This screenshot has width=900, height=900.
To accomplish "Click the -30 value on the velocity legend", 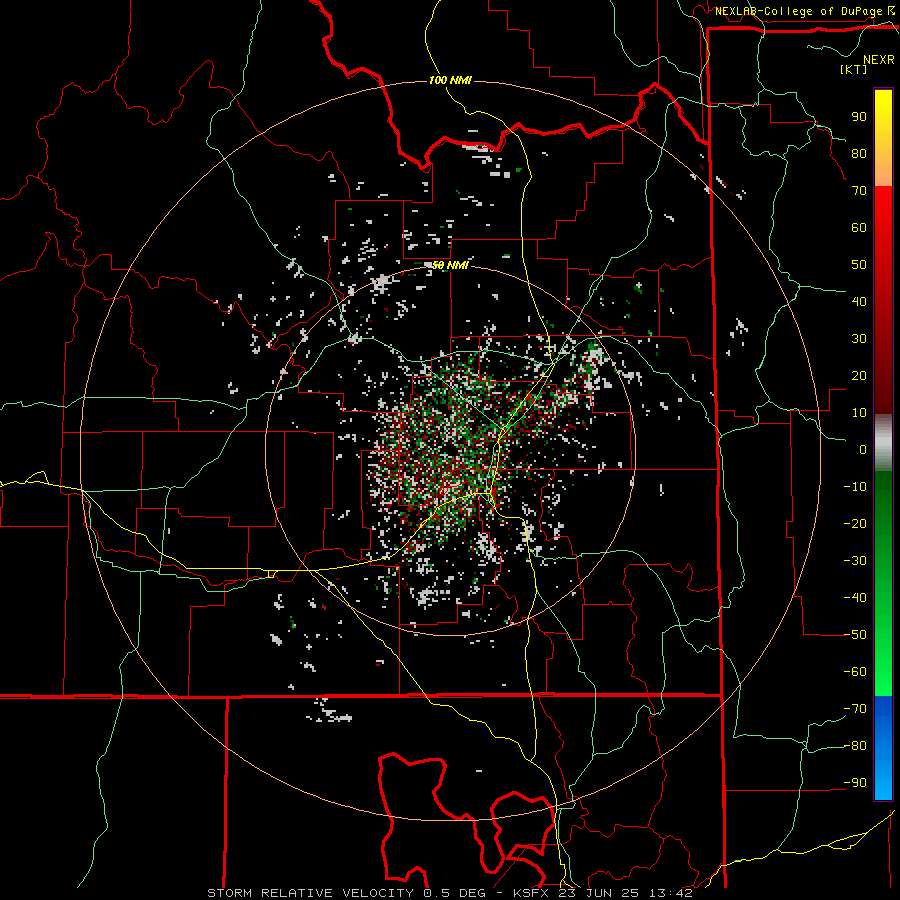I will tap(855, 561).
